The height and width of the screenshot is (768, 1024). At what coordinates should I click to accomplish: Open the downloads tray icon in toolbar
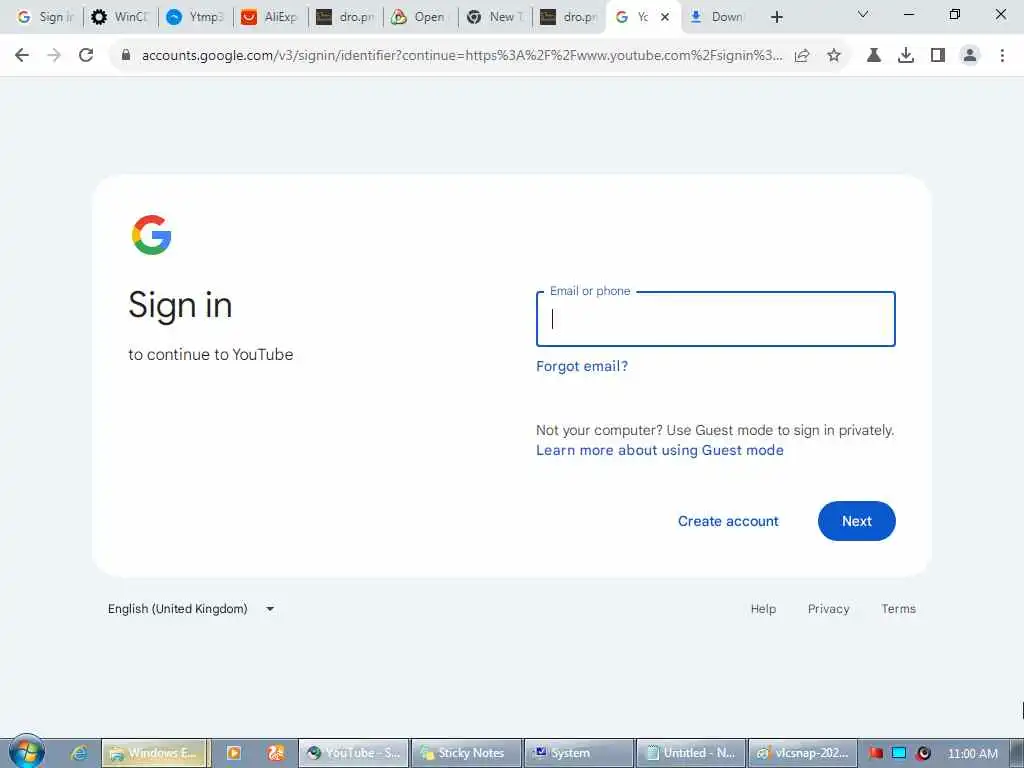(906, 56)
